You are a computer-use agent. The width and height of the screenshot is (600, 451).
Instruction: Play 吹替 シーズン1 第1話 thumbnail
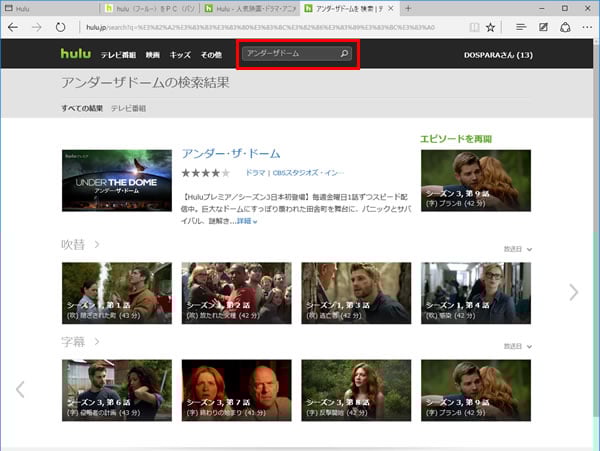pyautogui.click(x=117, y=293)
